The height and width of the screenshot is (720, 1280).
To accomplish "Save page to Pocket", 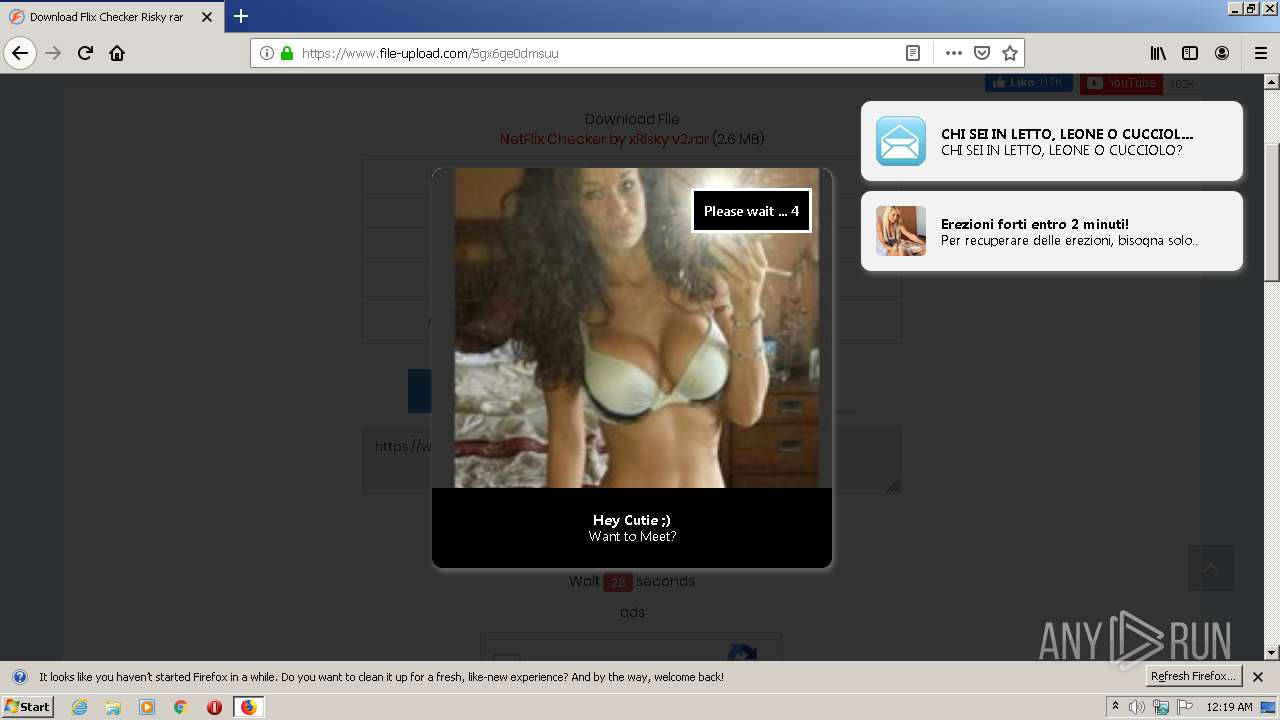I will coord(982,53).
